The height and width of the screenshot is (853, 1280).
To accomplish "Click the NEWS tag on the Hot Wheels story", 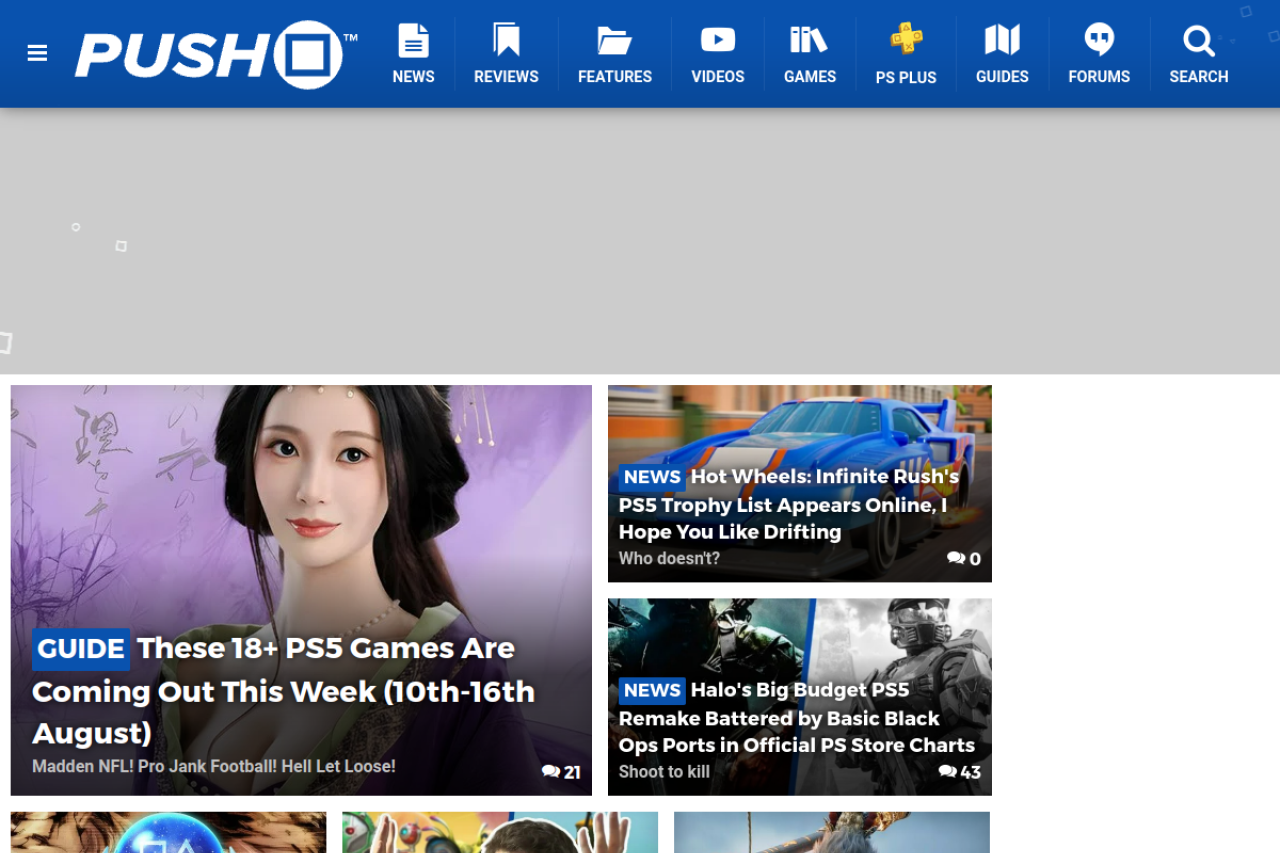I will pos(652,477).
